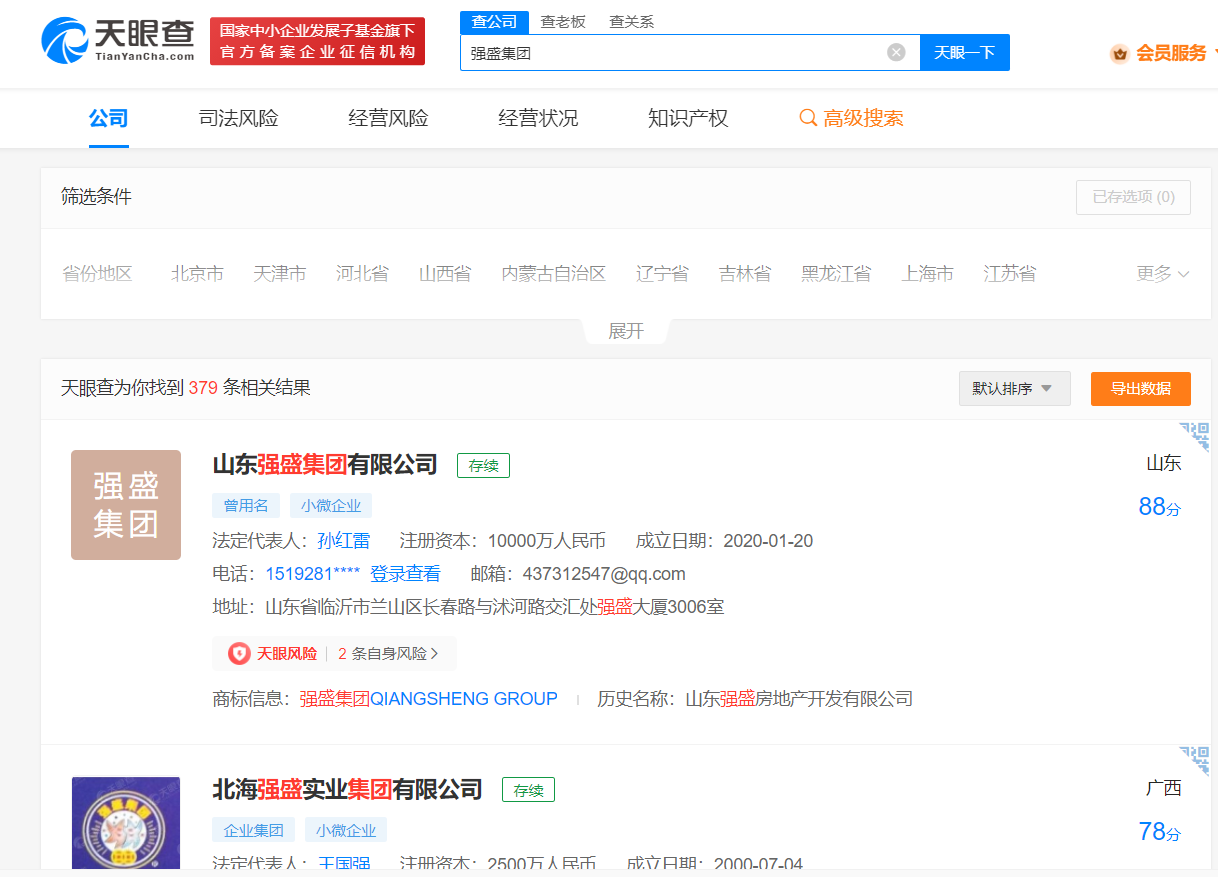Open 山东强盛集团有限公司 company page

pos(325,464)
